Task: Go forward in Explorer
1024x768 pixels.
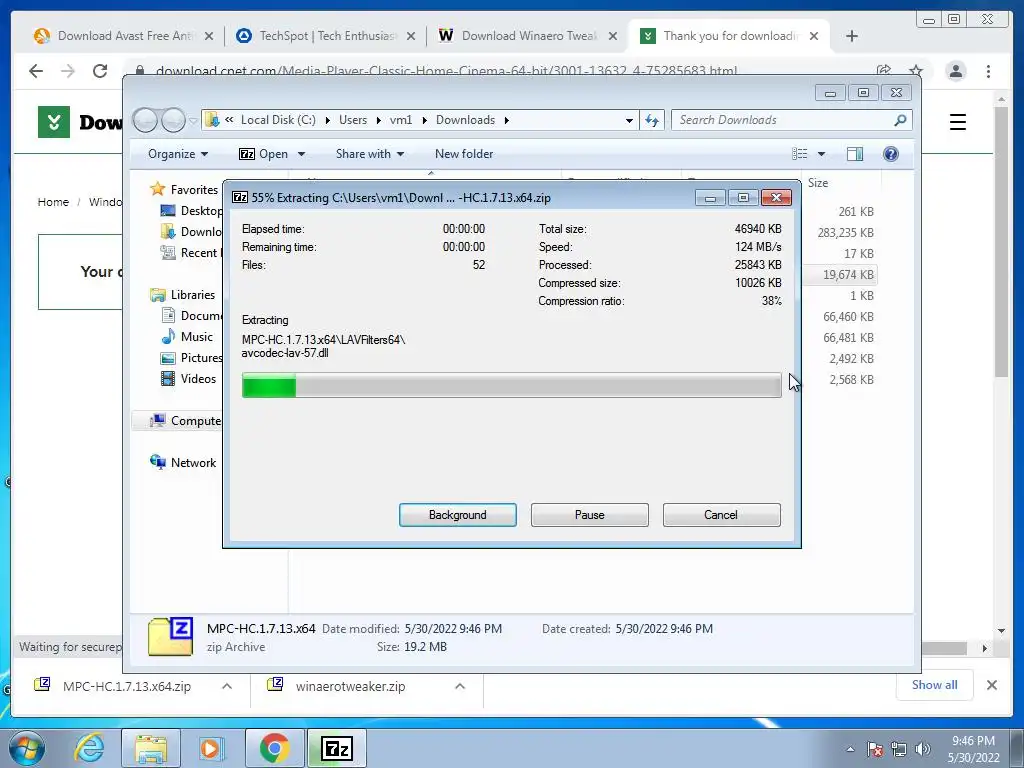Action: tap(173, 120)
